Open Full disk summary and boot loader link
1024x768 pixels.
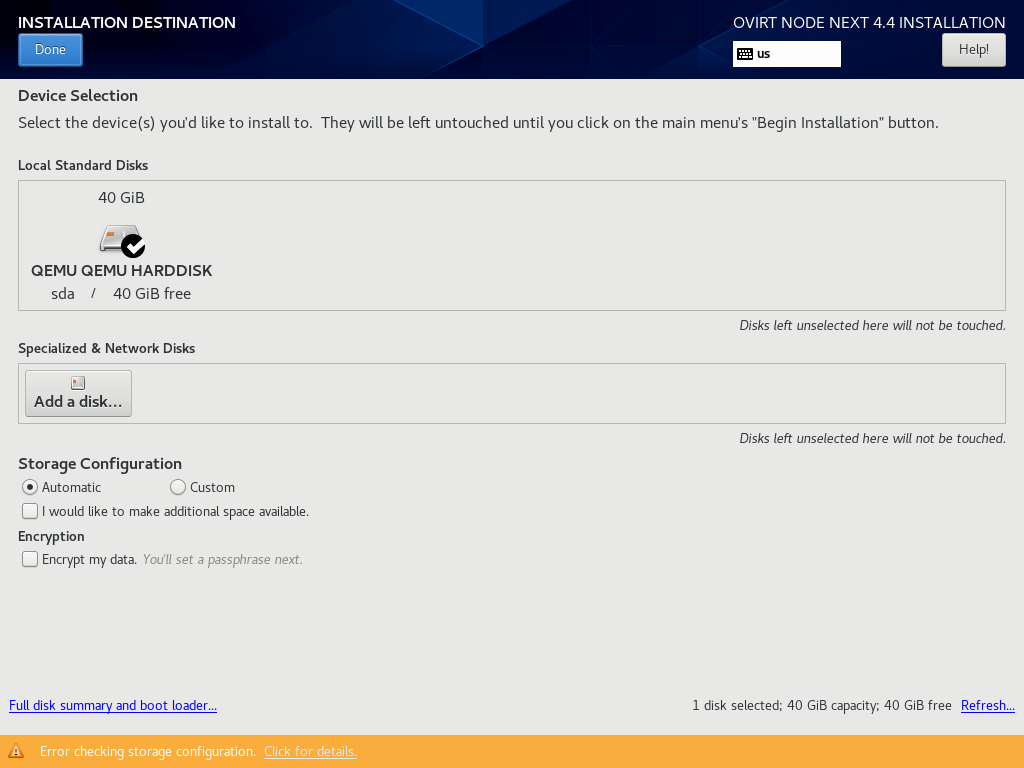(x=113, y=705)
